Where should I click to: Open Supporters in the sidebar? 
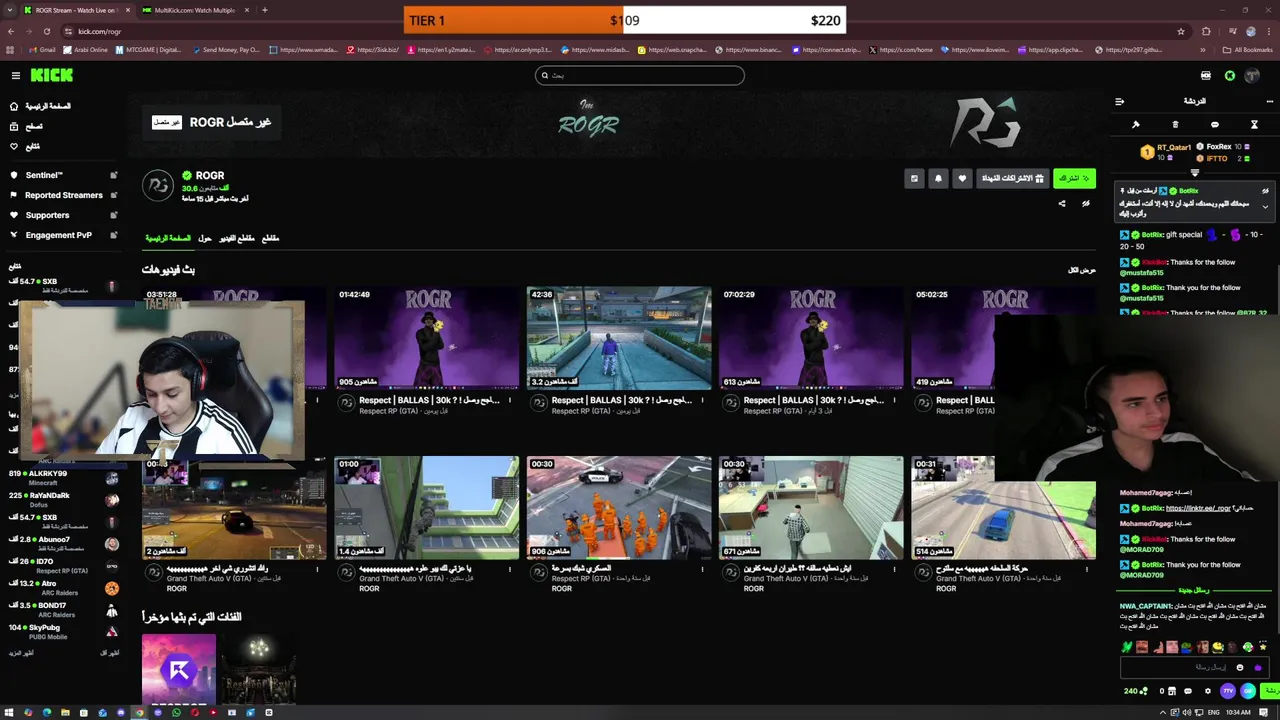[47, 215]
